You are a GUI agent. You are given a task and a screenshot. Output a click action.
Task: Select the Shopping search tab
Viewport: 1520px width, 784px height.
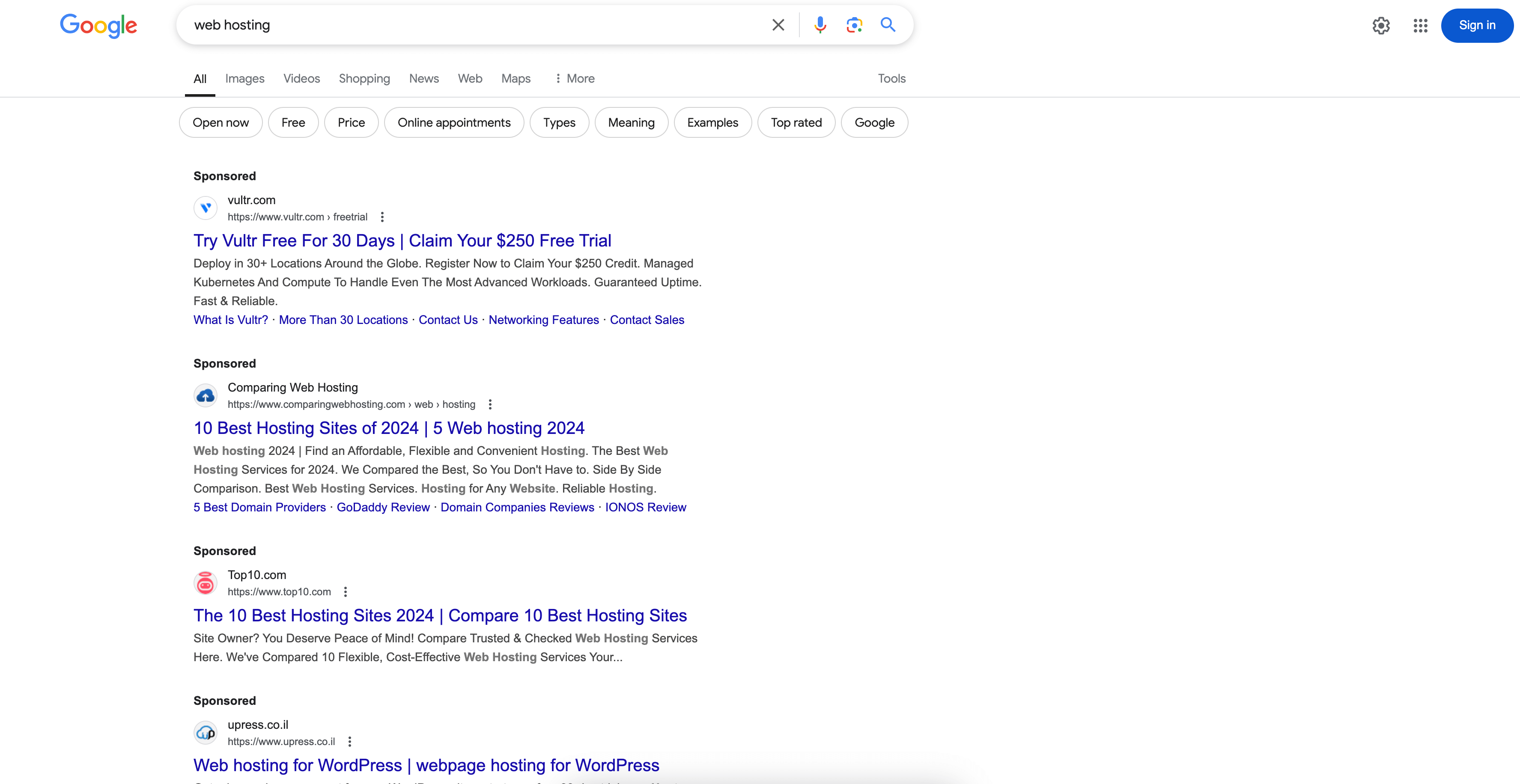click(x=364, y=78)
